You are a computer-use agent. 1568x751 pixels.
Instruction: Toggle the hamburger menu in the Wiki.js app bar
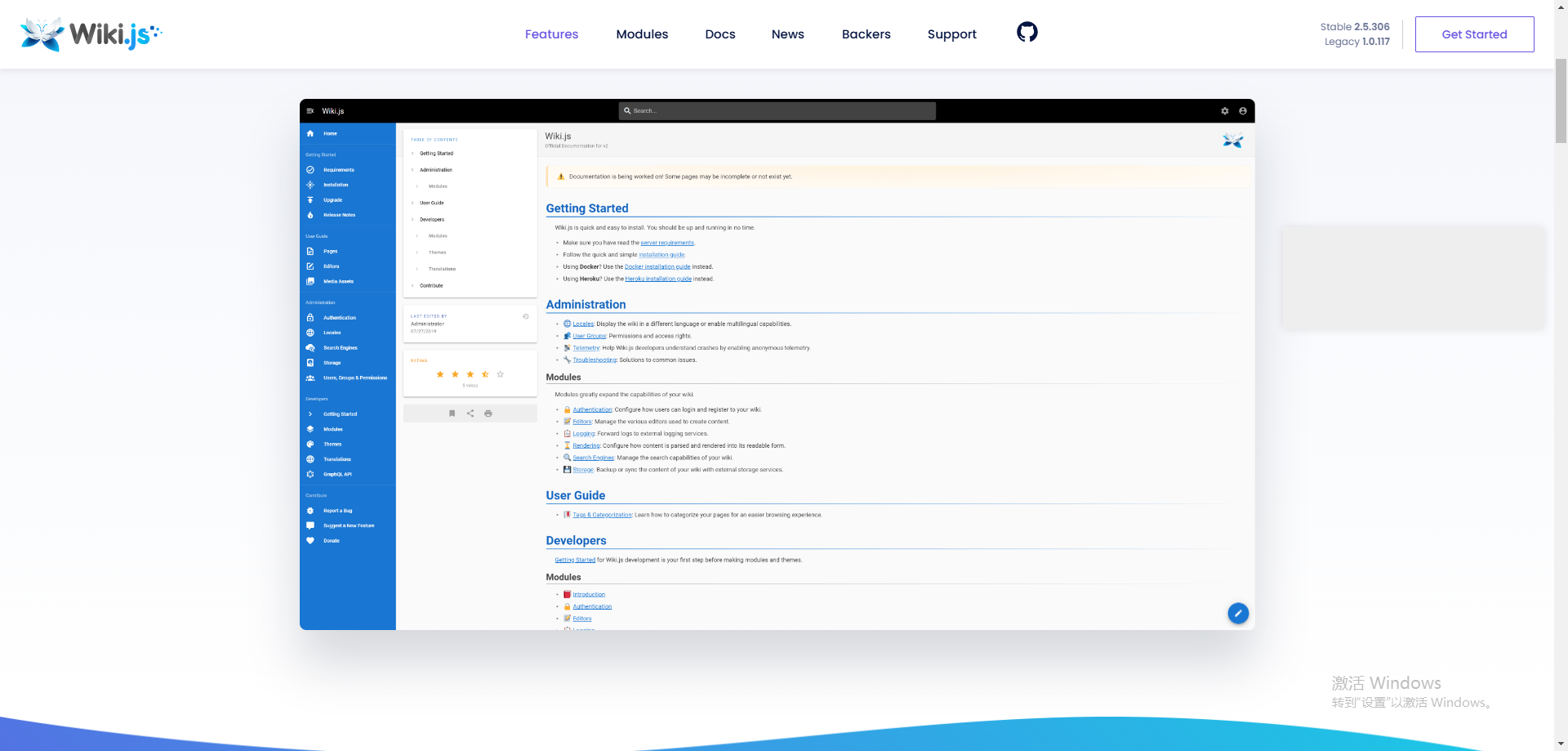(310, 111)
